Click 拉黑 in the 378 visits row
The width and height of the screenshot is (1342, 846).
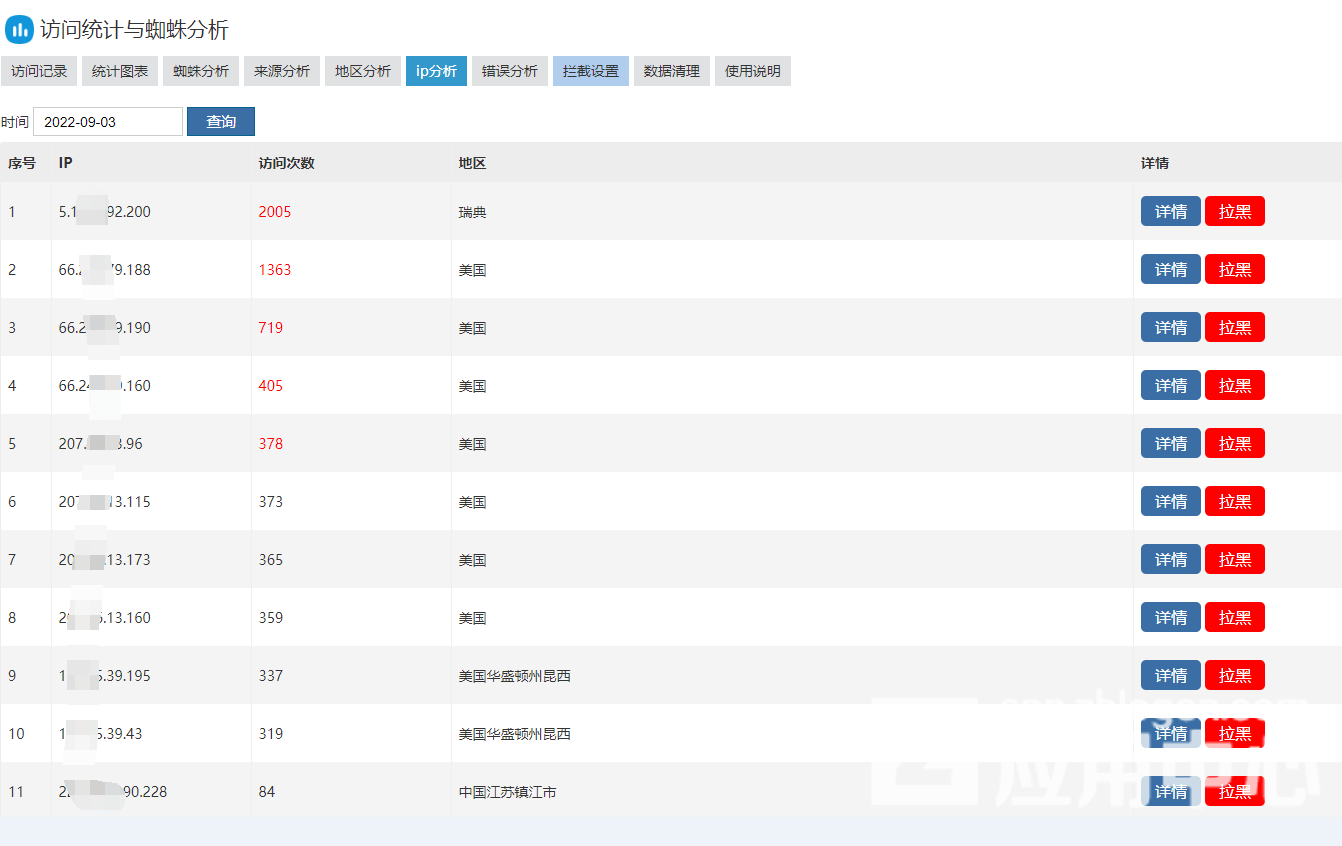1235,443
